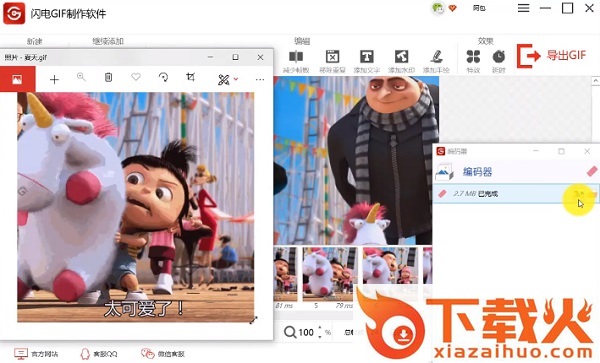
Task: Click the red GIF software logo
Action: point(14,13)
